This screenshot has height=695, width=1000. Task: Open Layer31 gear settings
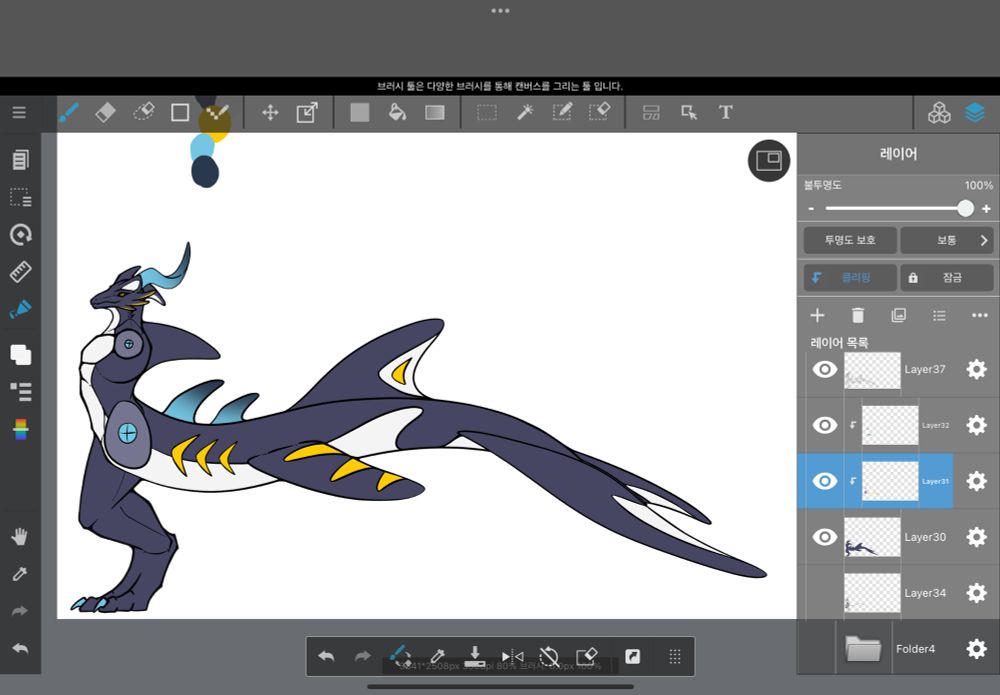click(x=976, y=481)
